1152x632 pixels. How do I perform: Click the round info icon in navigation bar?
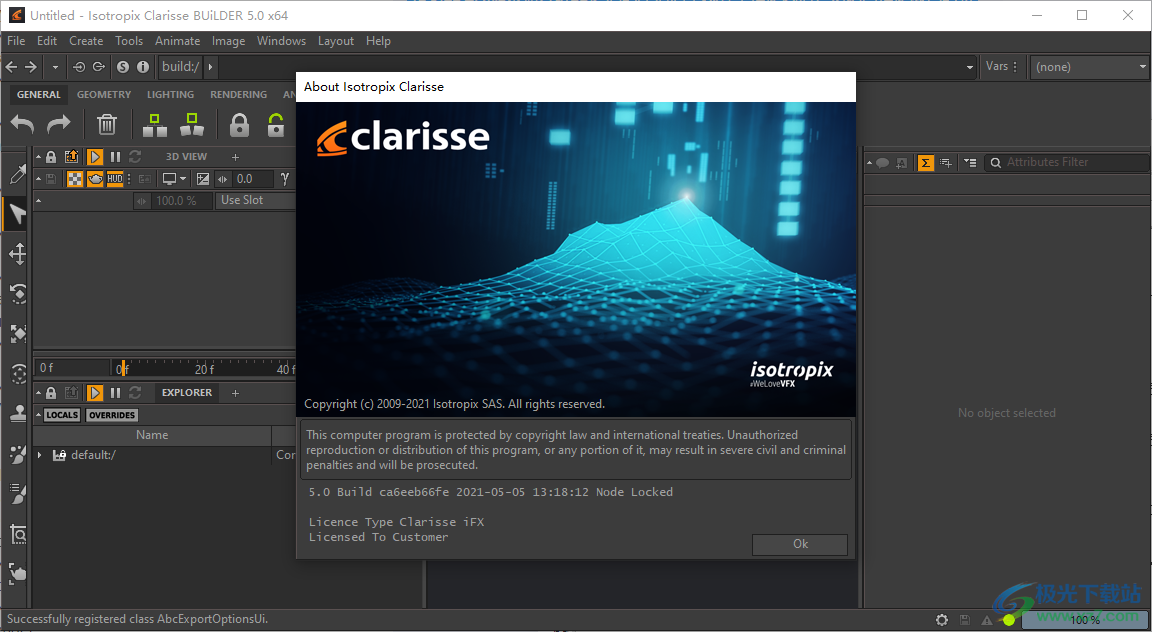143,67
